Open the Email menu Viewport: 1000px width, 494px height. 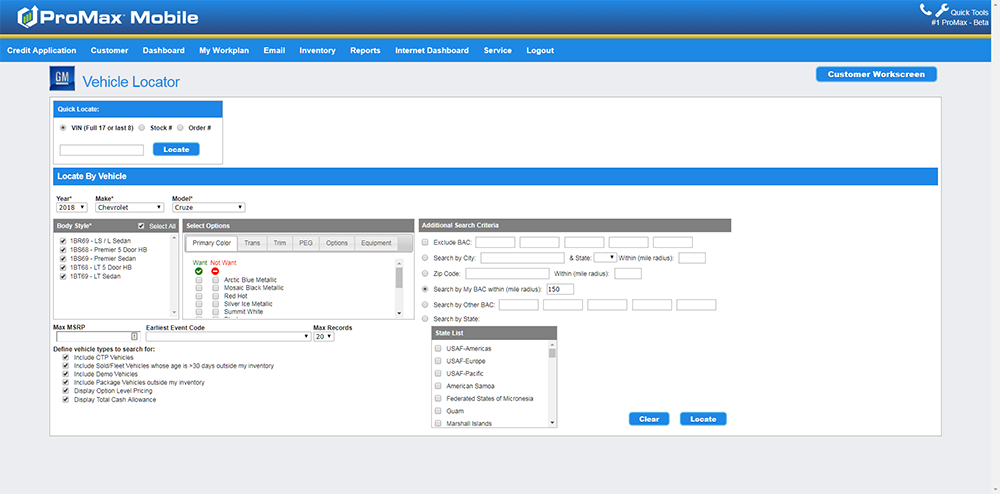[274, 50]
